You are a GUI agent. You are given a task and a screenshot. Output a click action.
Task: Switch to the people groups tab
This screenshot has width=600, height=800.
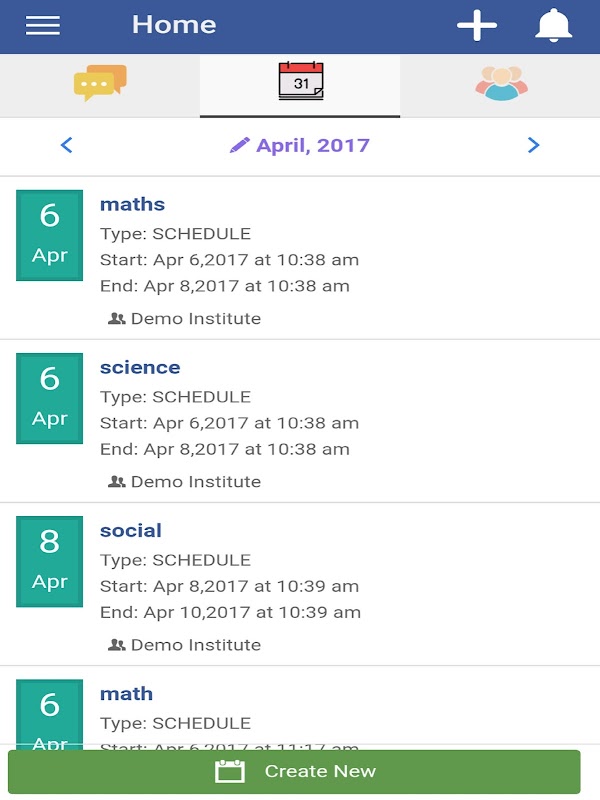tap(500, 84)
